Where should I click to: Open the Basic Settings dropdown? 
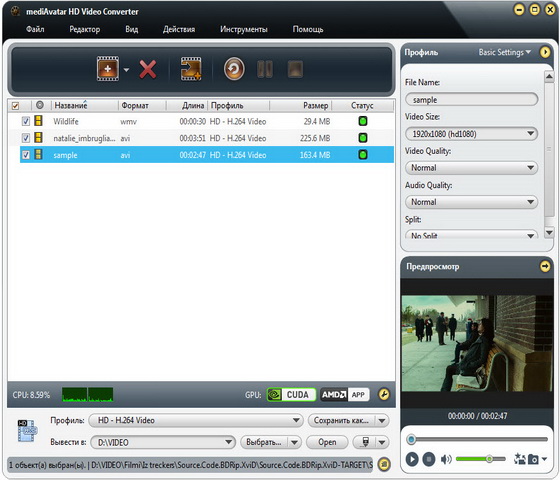[504, 52]
